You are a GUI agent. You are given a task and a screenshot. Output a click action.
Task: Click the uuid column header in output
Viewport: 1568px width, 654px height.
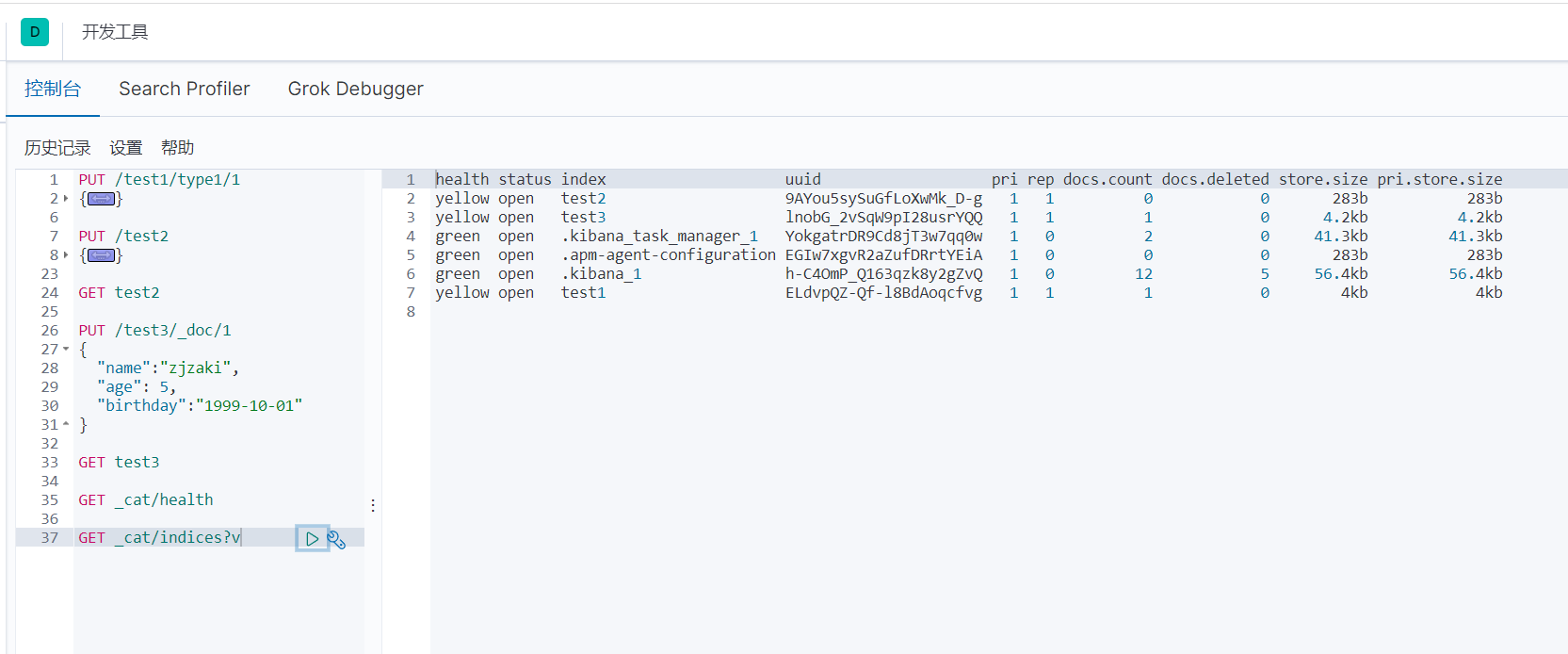[x=803, y=180]
